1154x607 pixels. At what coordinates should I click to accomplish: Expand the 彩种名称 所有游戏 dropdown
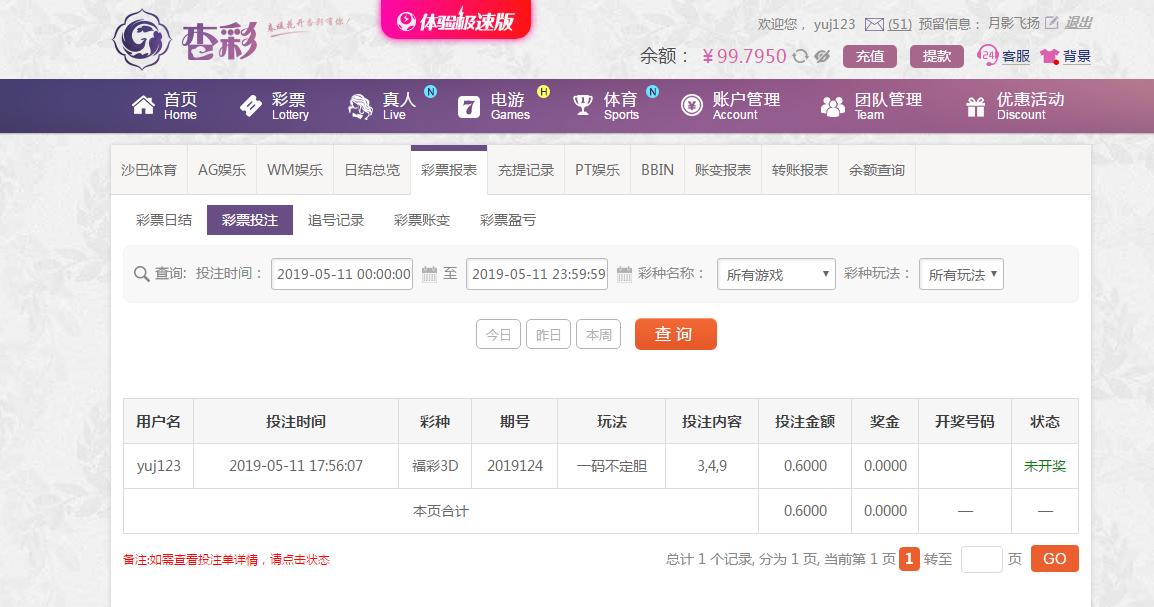point(776,275)
